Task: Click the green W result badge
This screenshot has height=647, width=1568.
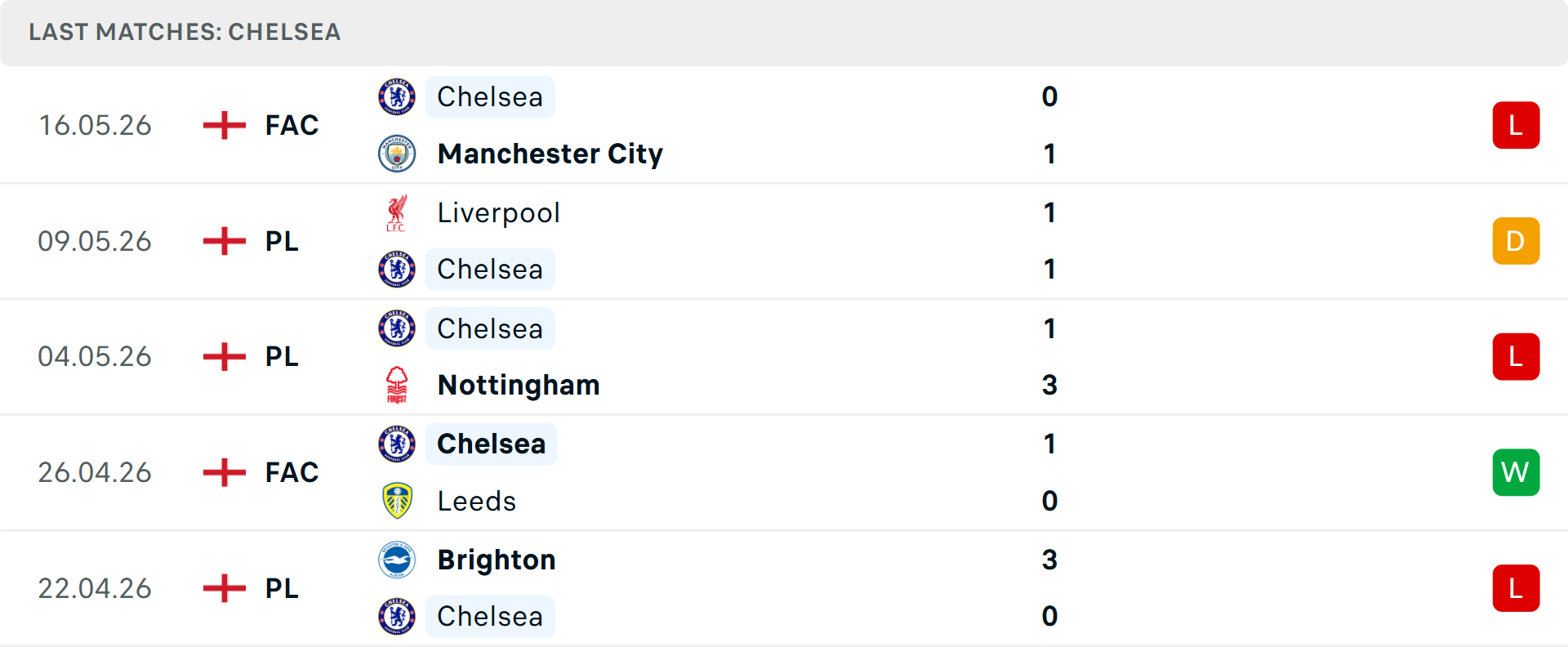Action: point(1516,472)
